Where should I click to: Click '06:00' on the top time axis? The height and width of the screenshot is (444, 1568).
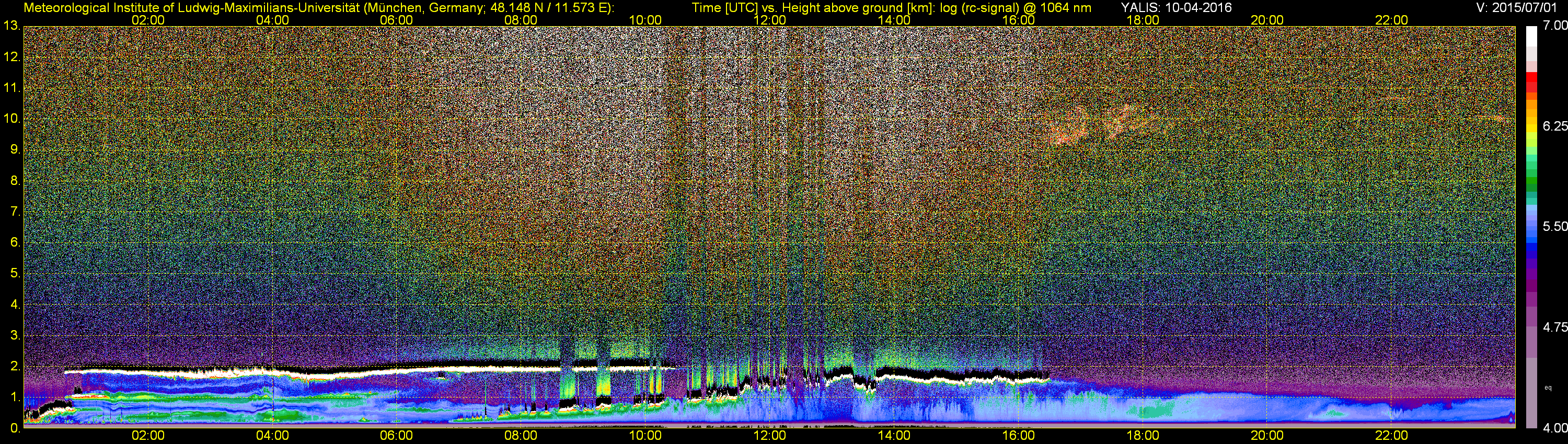396,20
